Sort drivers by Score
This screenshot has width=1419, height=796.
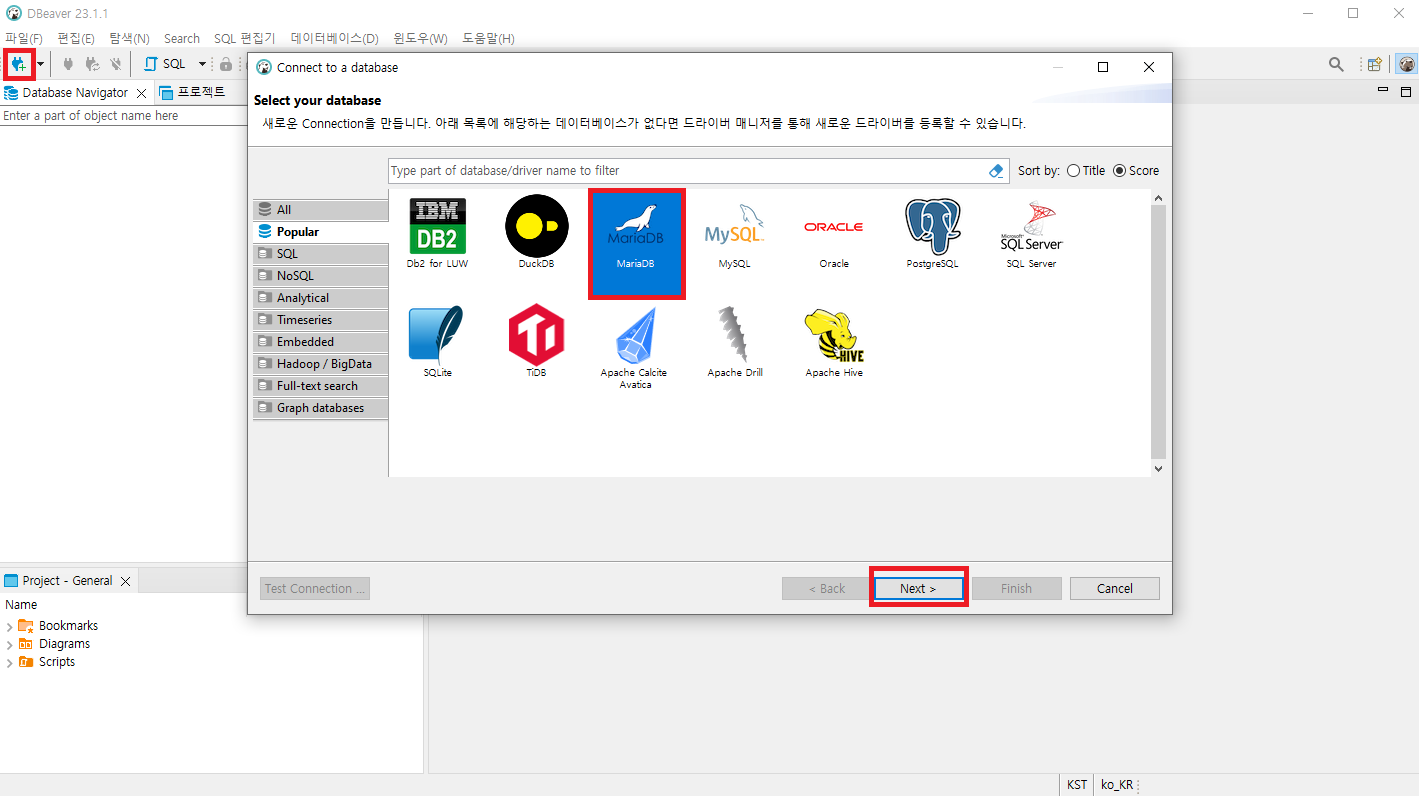(x=1136, y=171)
